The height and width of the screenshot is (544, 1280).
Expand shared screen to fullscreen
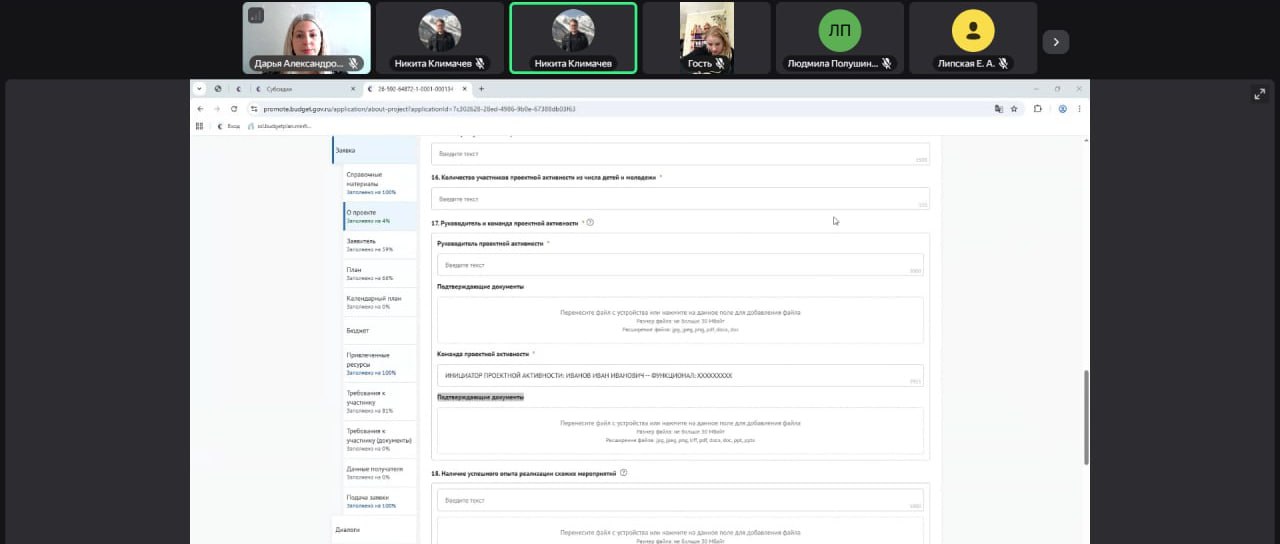pos(1259,94)
